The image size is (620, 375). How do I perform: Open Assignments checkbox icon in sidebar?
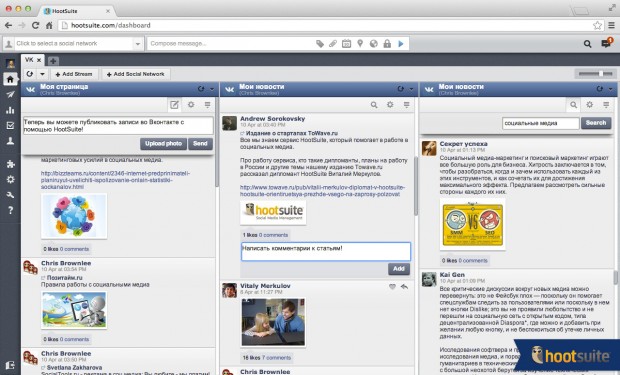pyautogui.click(x=10, y=125)
